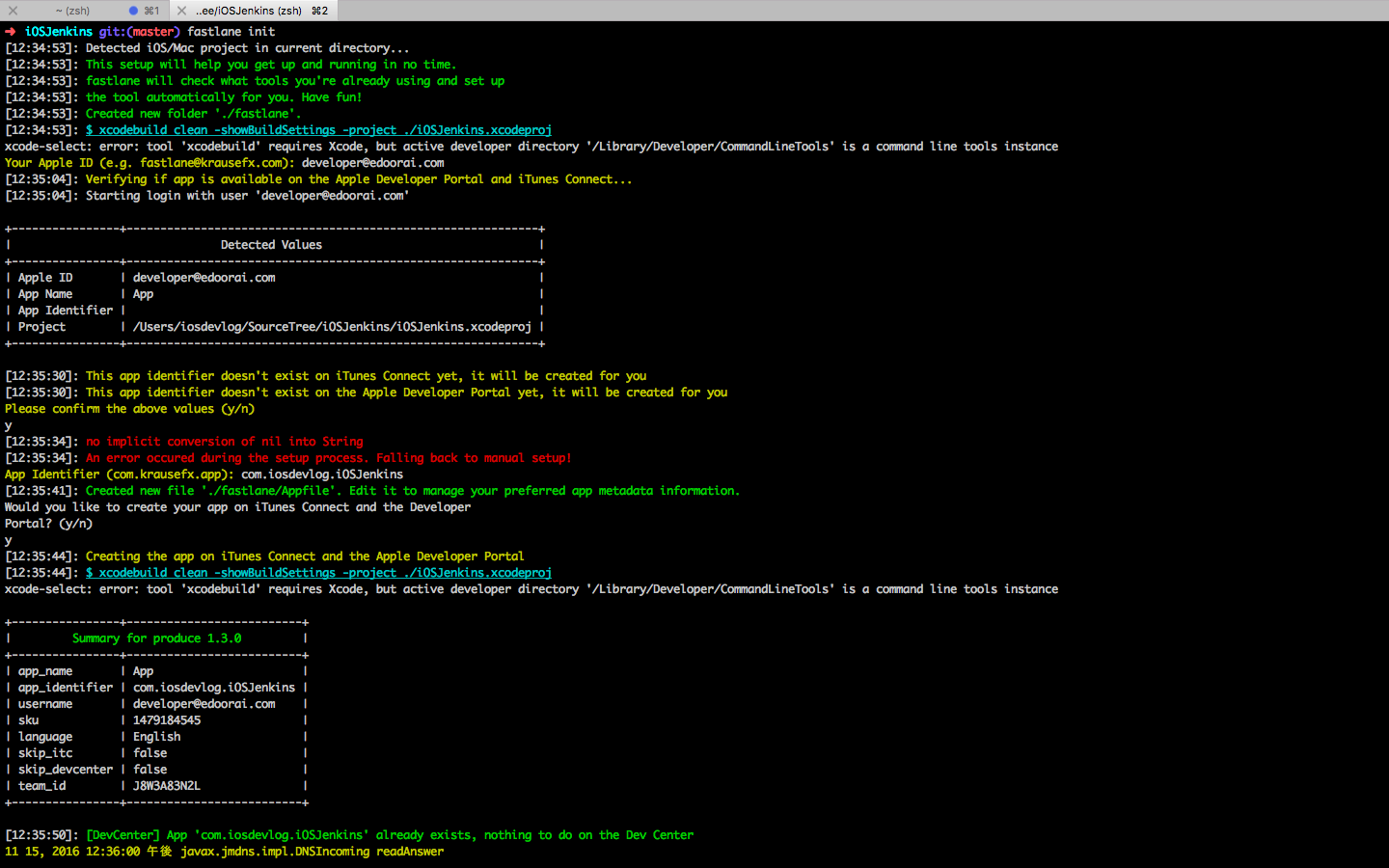Close the '~ (zsh)' terminal tab
Image resolution: width=1389 pixels, height=868 pixels.
click(14, 11)
